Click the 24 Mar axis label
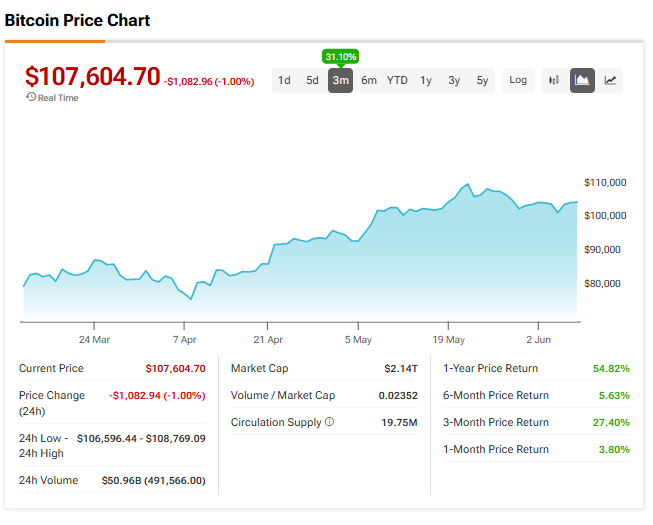The image size is (653, 525). 94,340
